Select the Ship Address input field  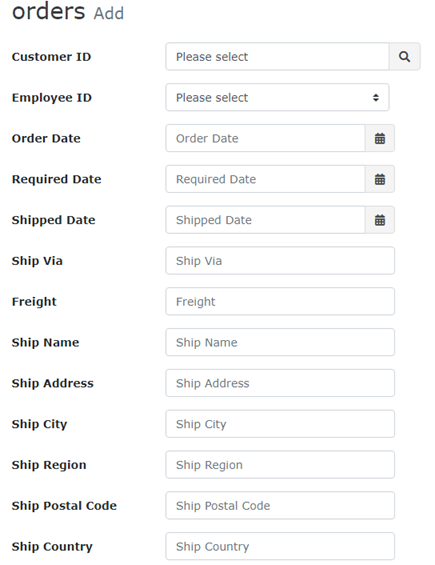coord(280,383)
